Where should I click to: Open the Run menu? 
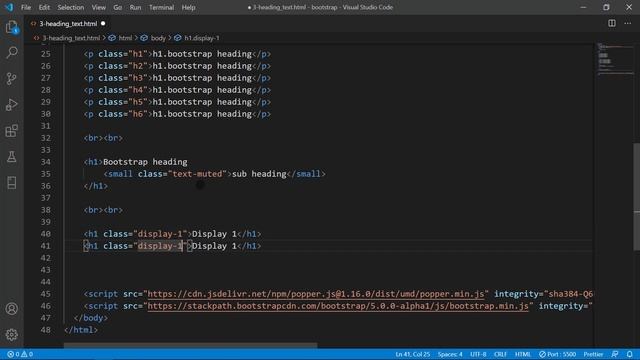tap(135, 7)
